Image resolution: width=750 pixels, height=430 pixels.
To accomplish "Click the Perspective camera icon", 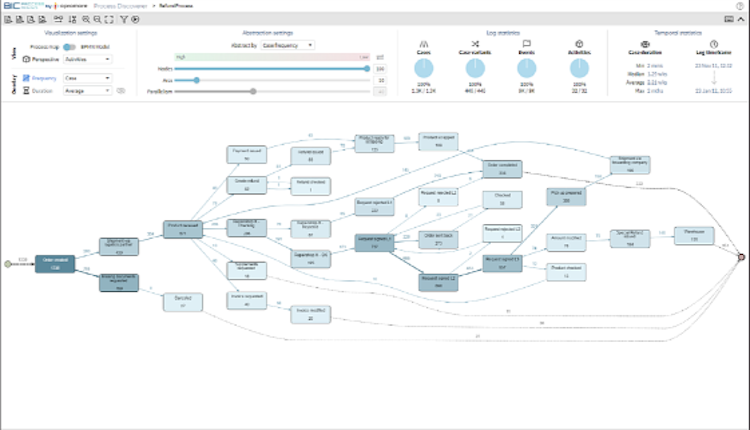I will coord(26,59).
